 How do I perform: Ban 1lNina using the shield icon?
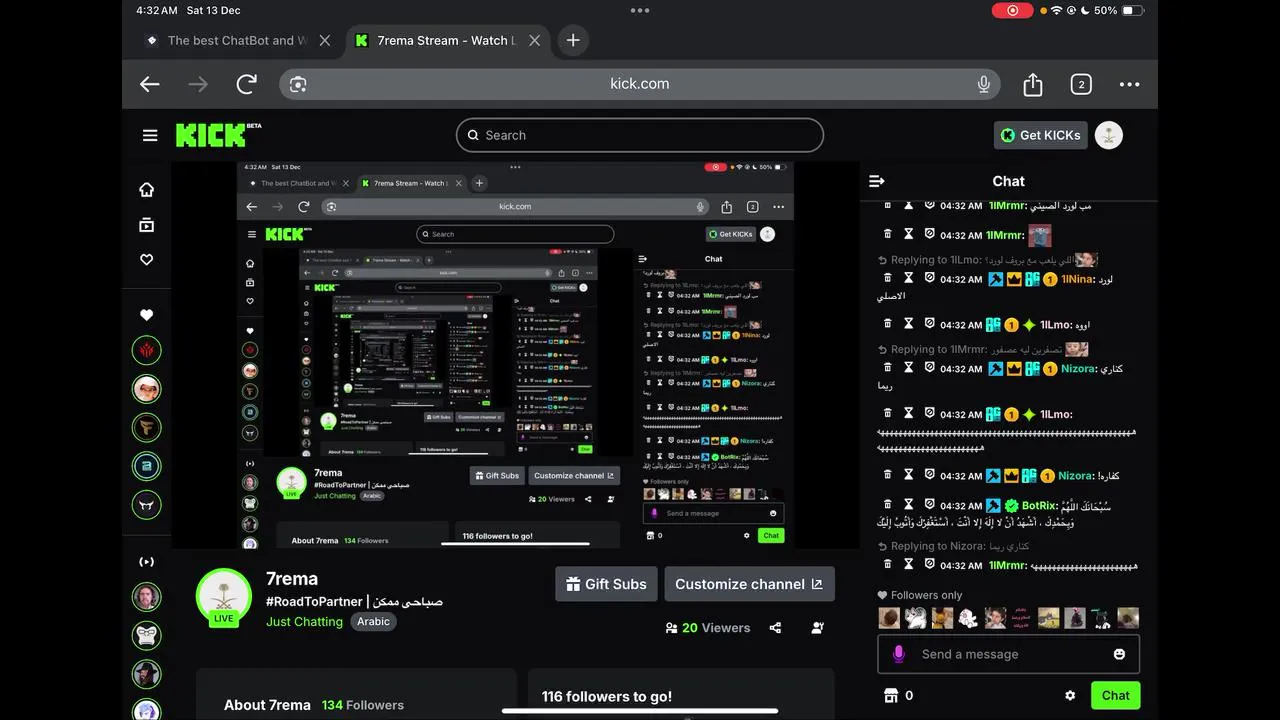pos(929,280)
